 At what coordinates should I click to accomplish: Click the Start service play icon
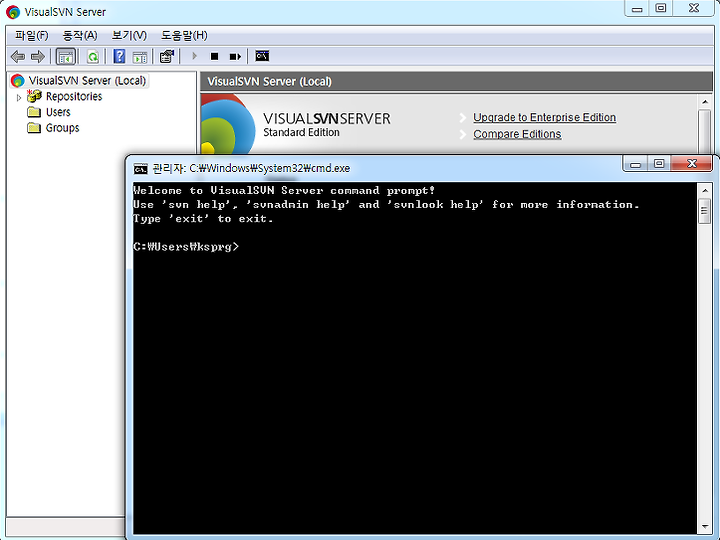coord(194,56)
